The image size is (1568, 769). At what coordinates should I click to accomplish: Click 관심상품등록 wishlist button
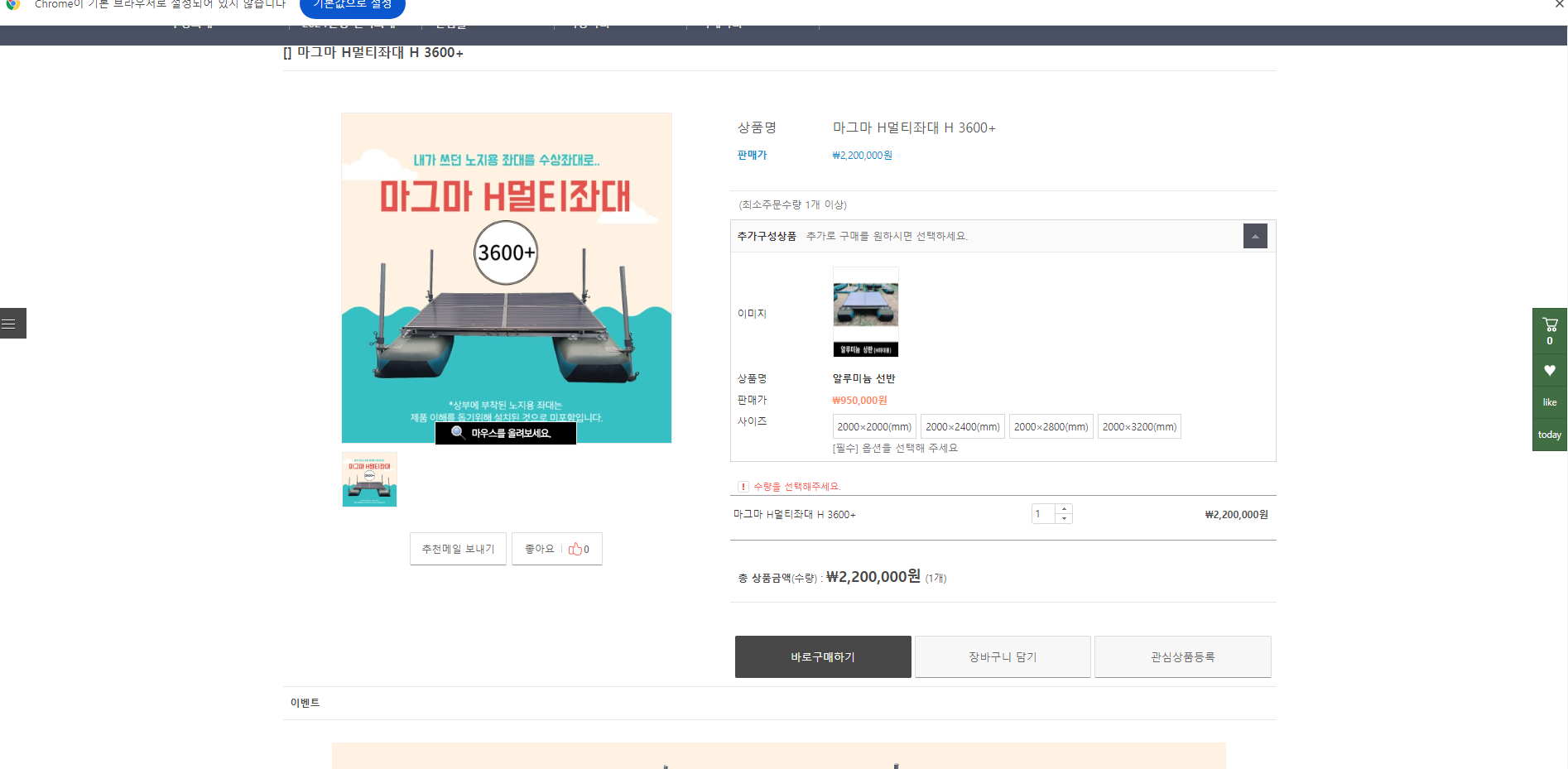tap(1182, 656)
